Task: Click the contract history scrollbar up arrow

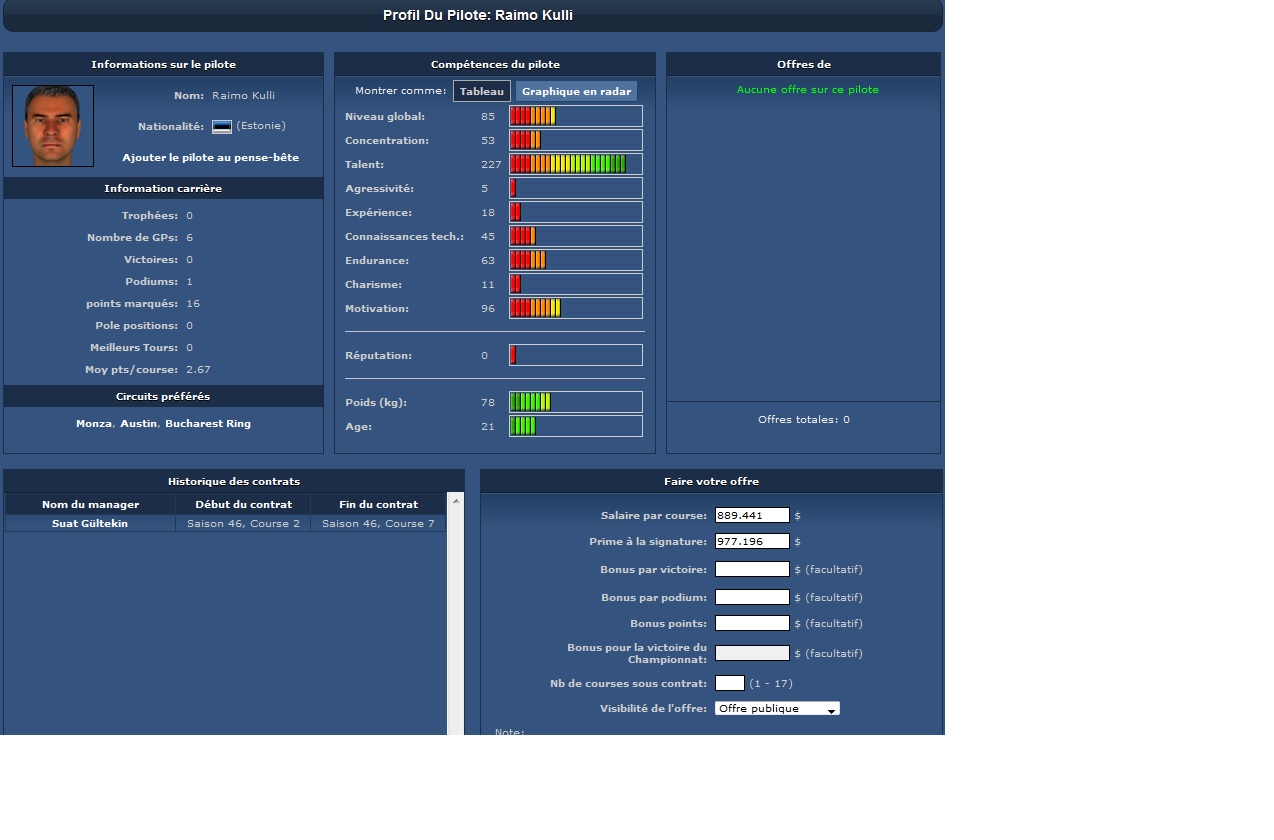Action: coord(456,500)
